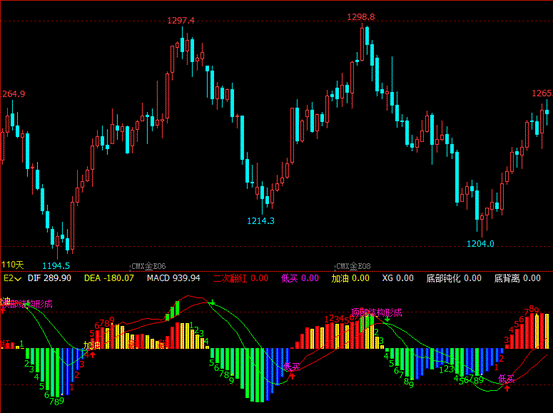Screen dimensions: 553x413
Task: Click the CMX金E08 contract timeline marker
Action: [x=353, y=266]
